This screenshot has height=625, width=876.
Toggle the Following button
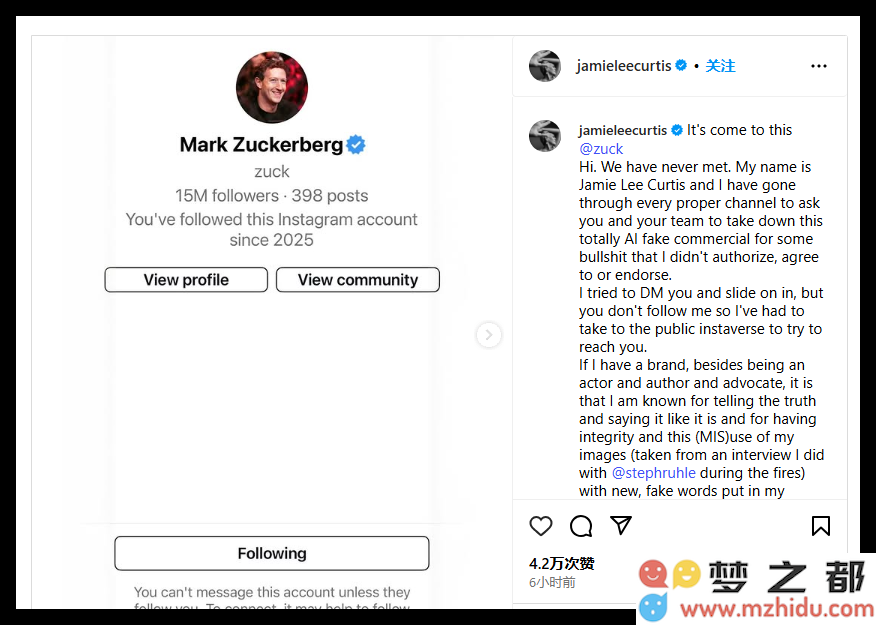pos(272,553)
